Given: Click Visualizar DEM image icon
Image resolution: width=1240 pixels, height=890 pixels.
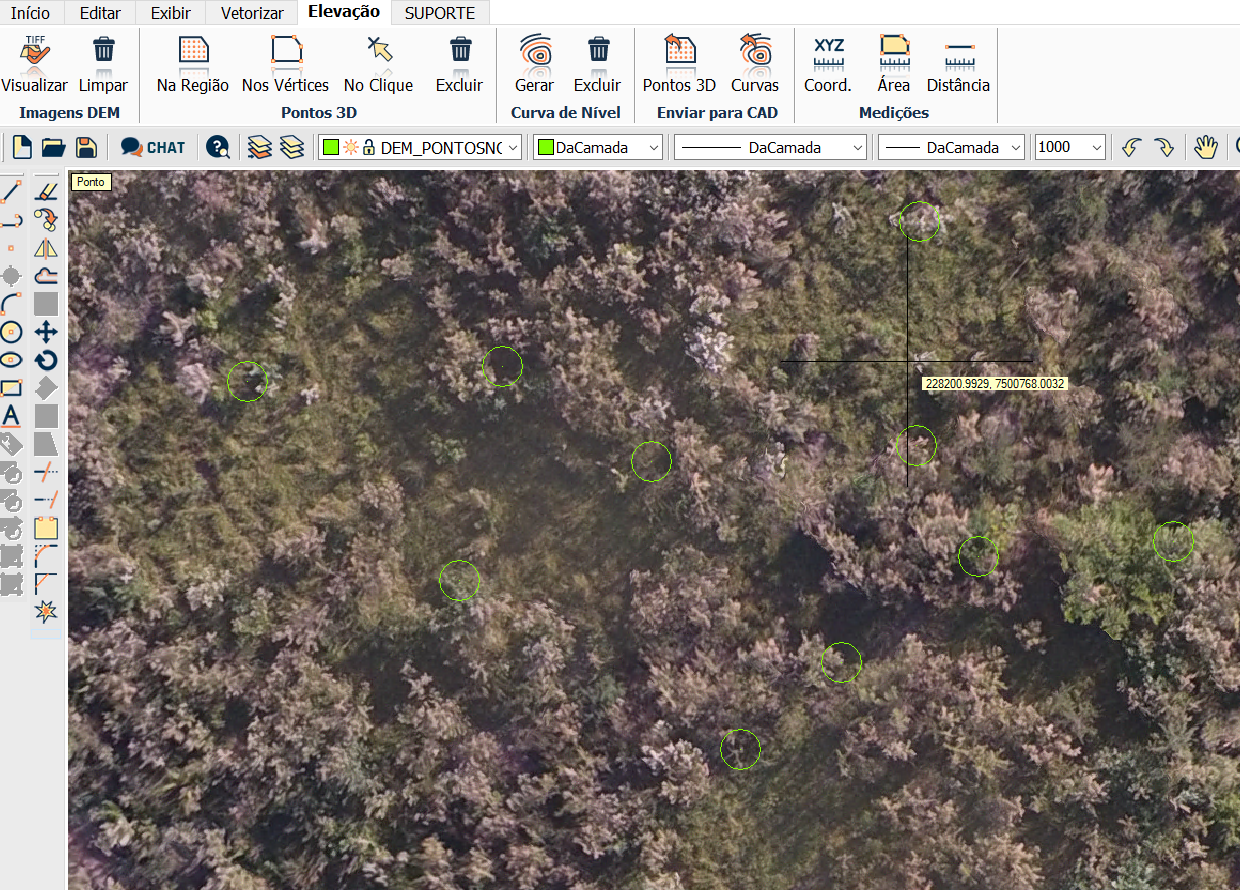Looking at the screenshot, I should tap(35, 63).
